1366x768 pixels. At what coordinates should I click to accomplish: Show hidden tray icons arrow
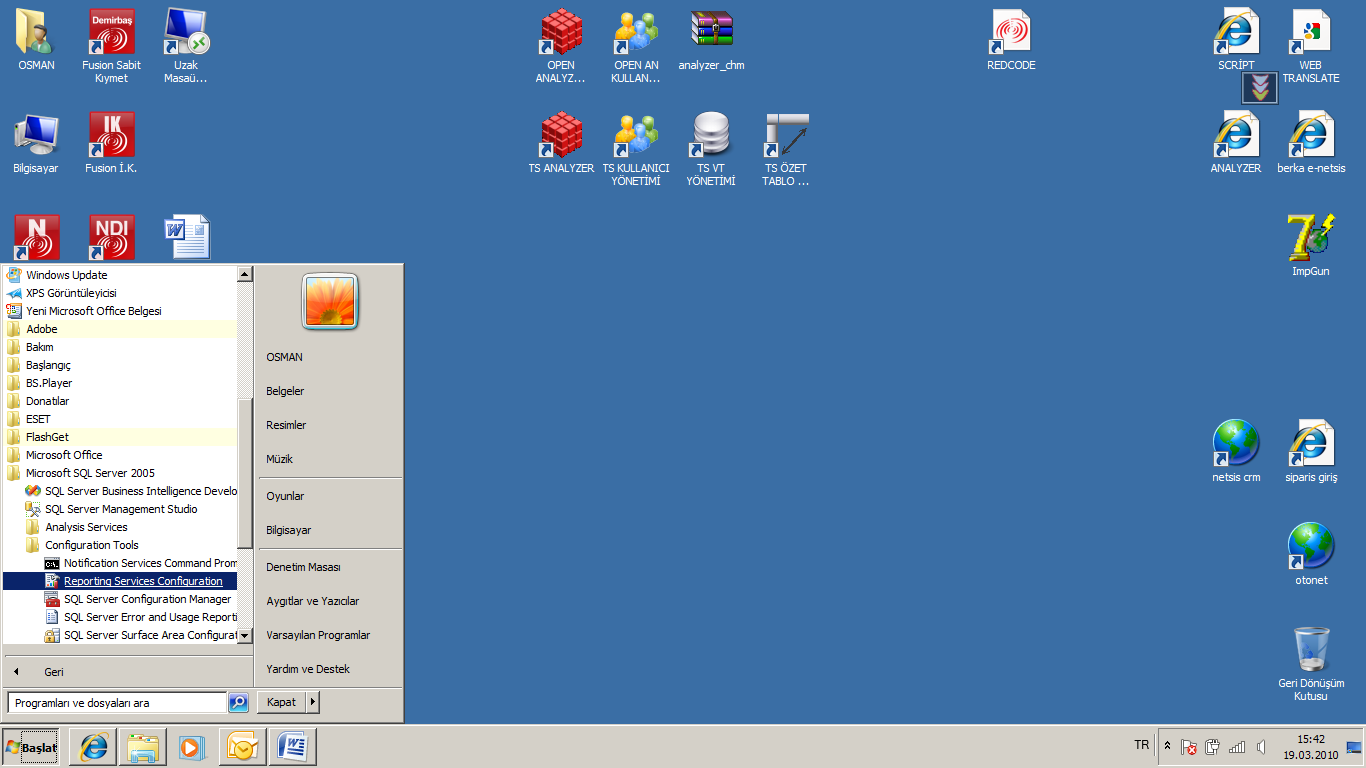1167,746
